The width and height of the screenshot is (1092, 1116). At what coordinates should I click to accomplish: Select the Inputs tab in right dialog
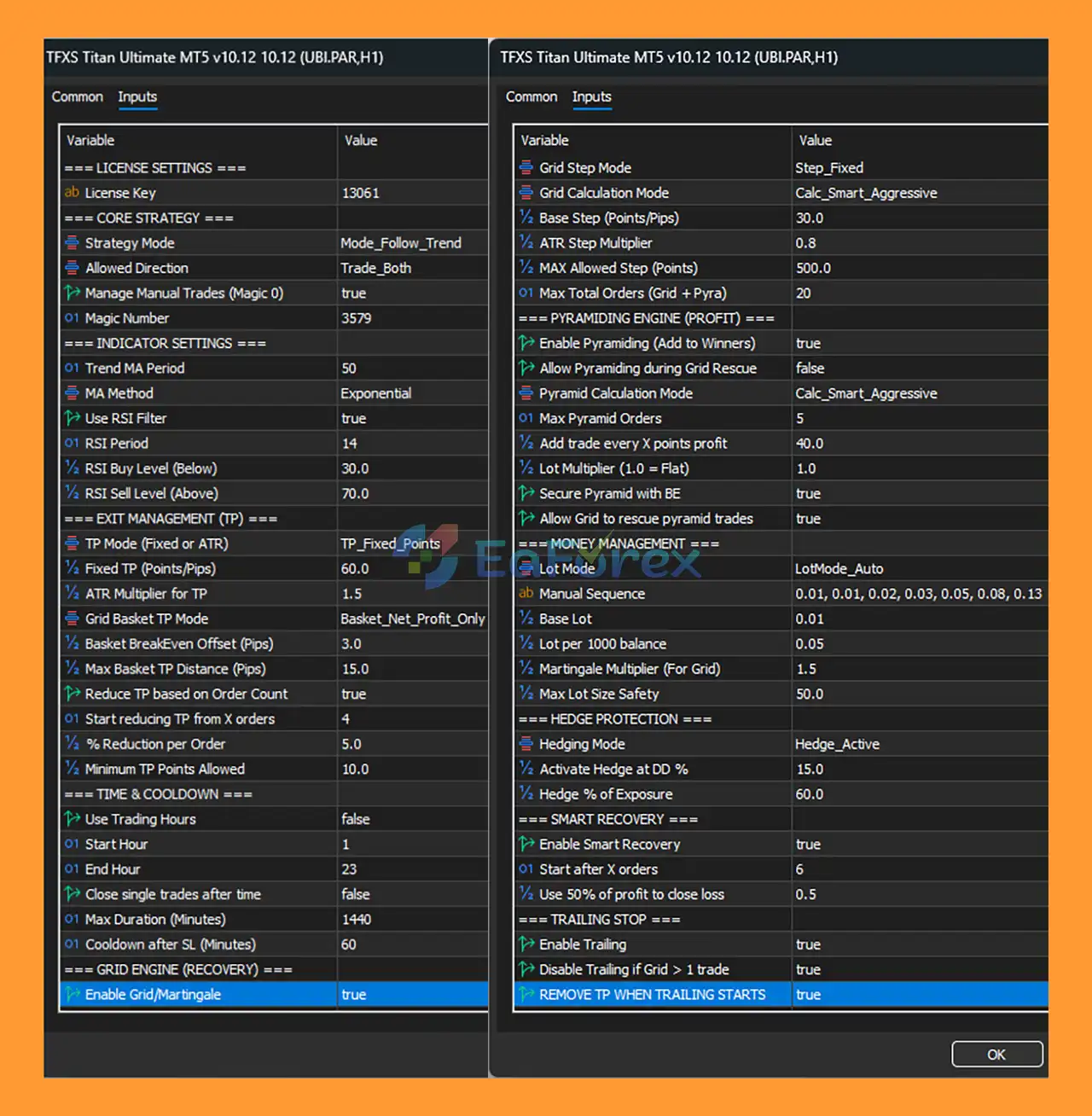pos(591,97)
